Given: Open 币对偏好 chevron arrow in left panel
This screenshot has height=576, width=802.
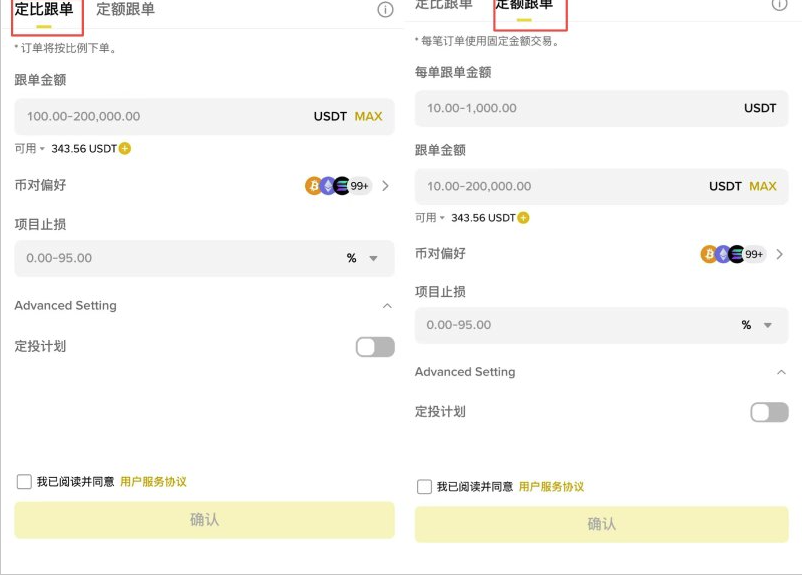Looking at the screenshot, I should [x=386, y=186].
